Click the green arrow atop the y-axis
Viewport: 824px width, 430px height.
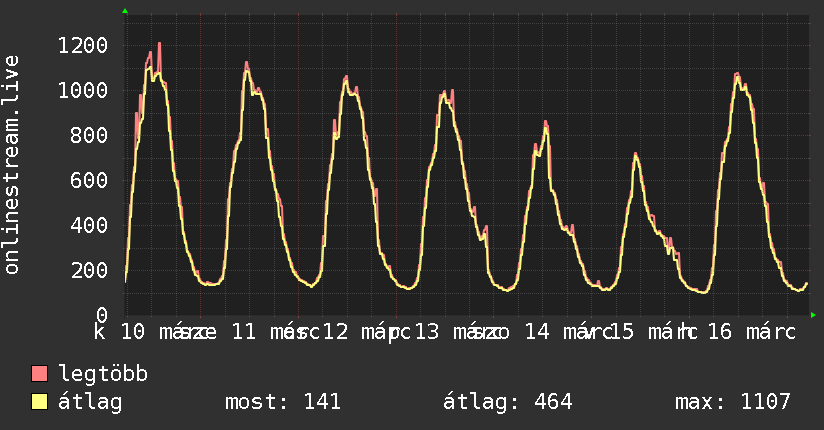click(x=125, y=11)
